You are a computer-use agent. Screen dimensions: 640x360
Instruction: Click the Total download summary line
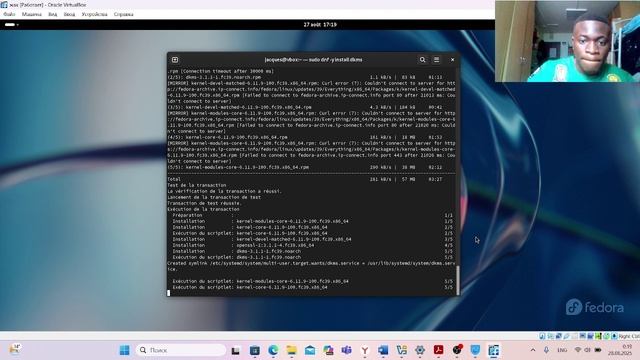click(305, 179)
